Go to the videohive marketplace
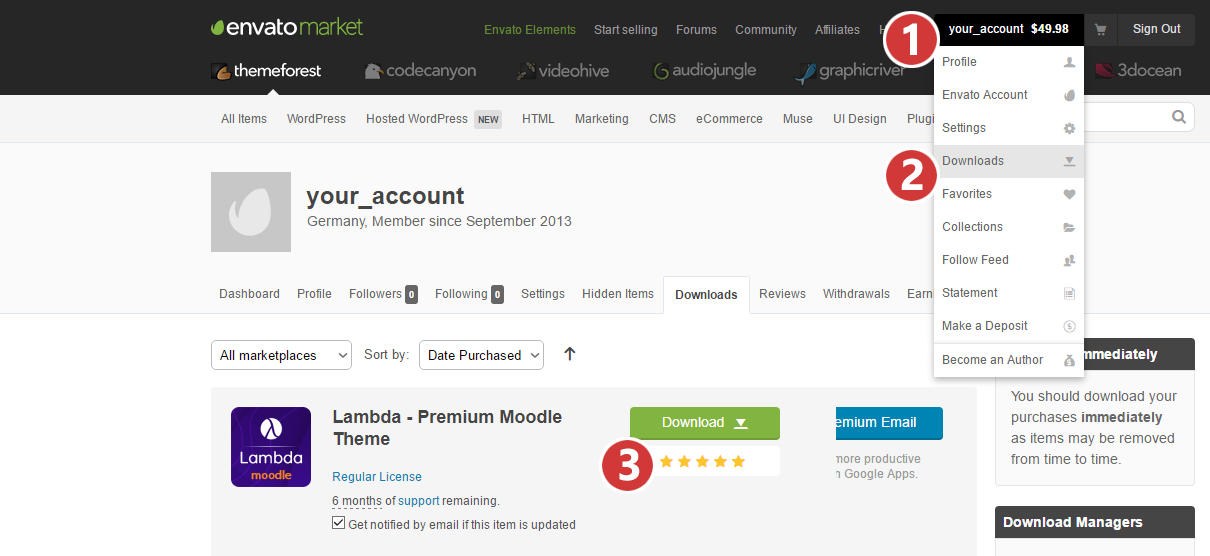1210x556 pixels. tap(563, 71)
